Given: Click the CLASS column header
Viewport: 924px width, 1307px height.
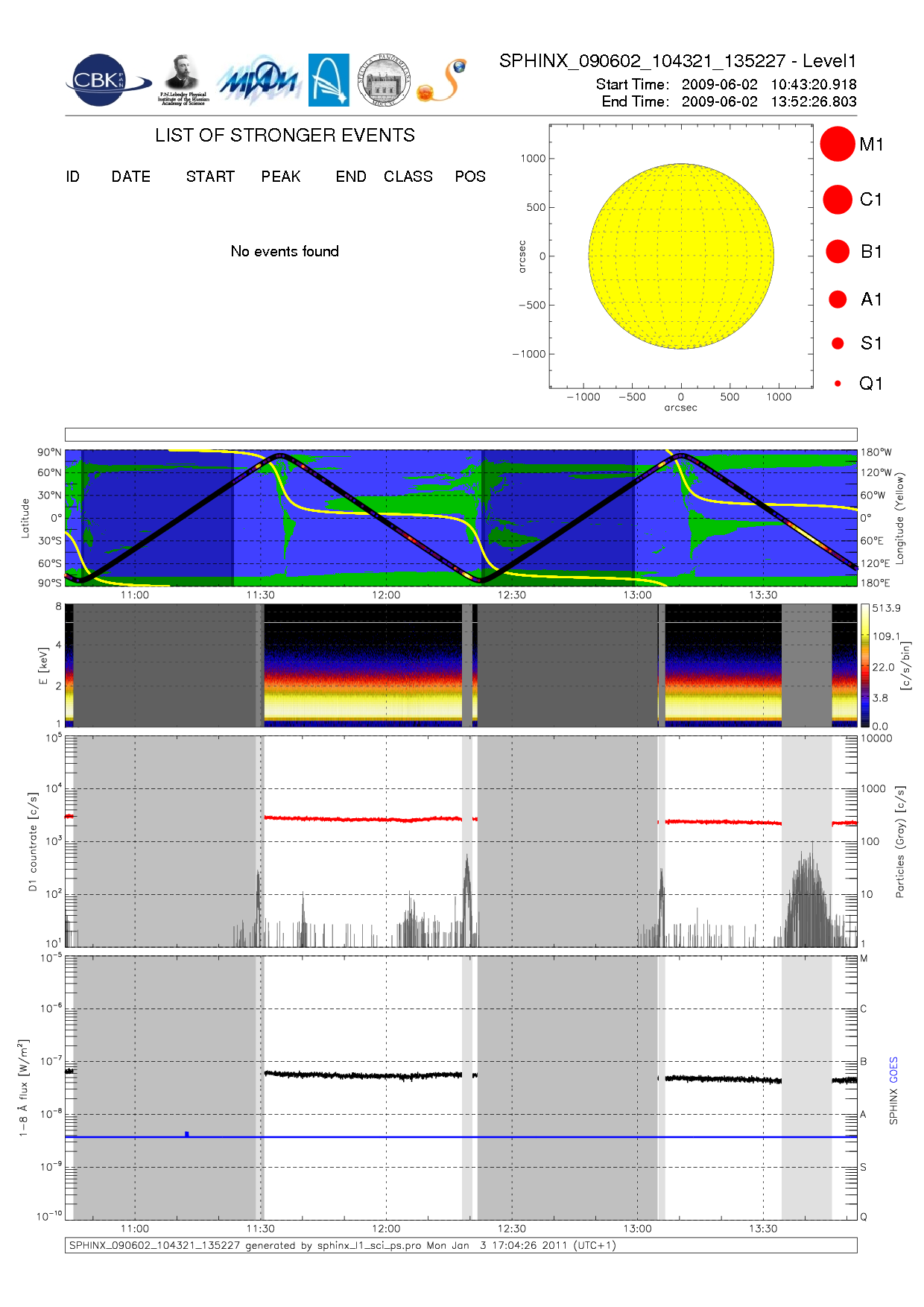Looking at the screenshot, I should pos(408,177).
